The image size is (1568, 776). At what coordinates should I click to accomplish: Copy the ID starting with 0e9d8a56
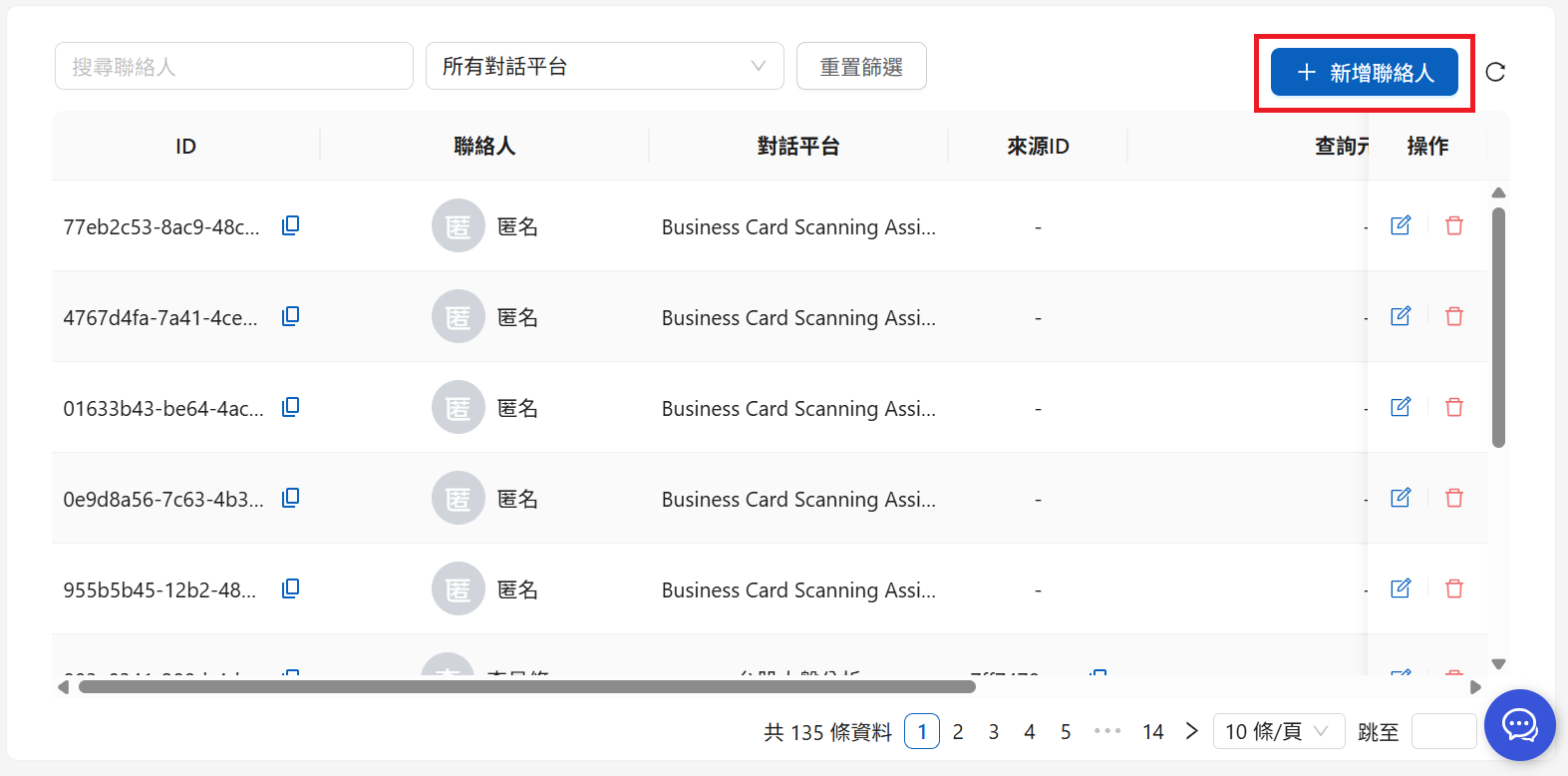[291, 498]
